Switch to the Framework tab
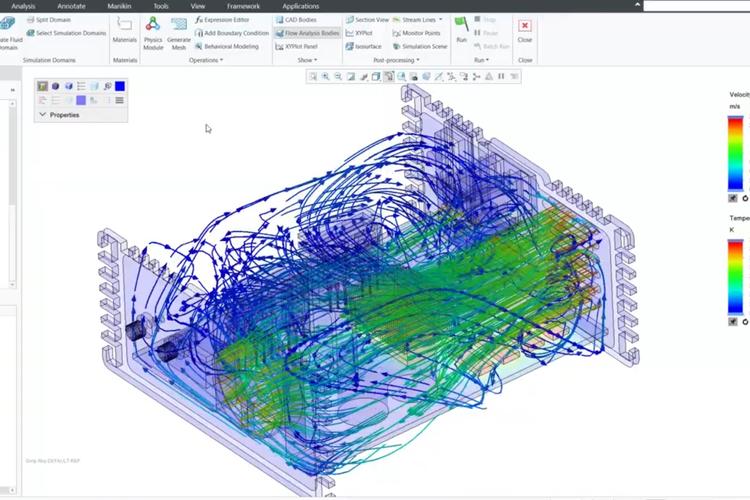750x500 pixels. click(242, 6)
